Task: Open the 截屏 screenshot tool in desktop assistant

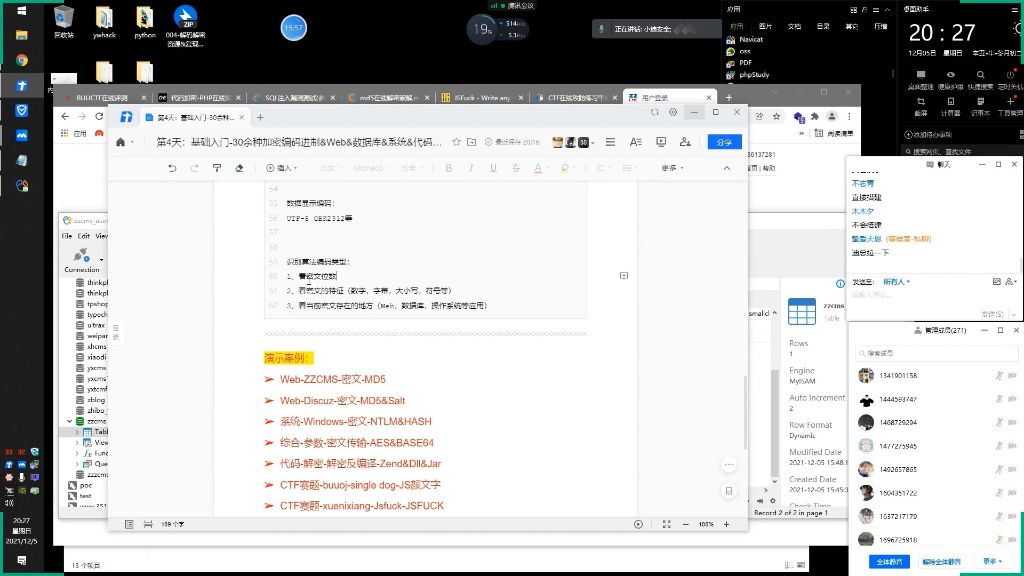Action: [921, 105]
